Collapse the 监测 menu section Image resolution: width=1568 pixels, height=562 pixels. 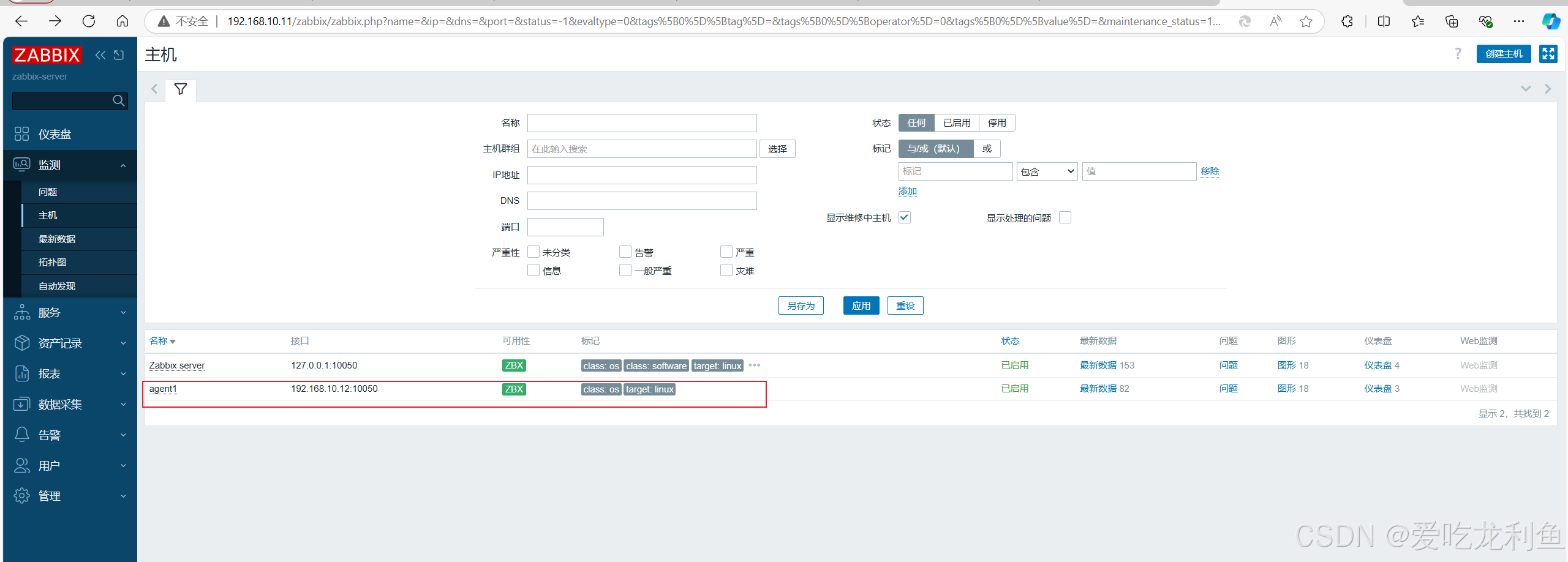click(70, 165)
